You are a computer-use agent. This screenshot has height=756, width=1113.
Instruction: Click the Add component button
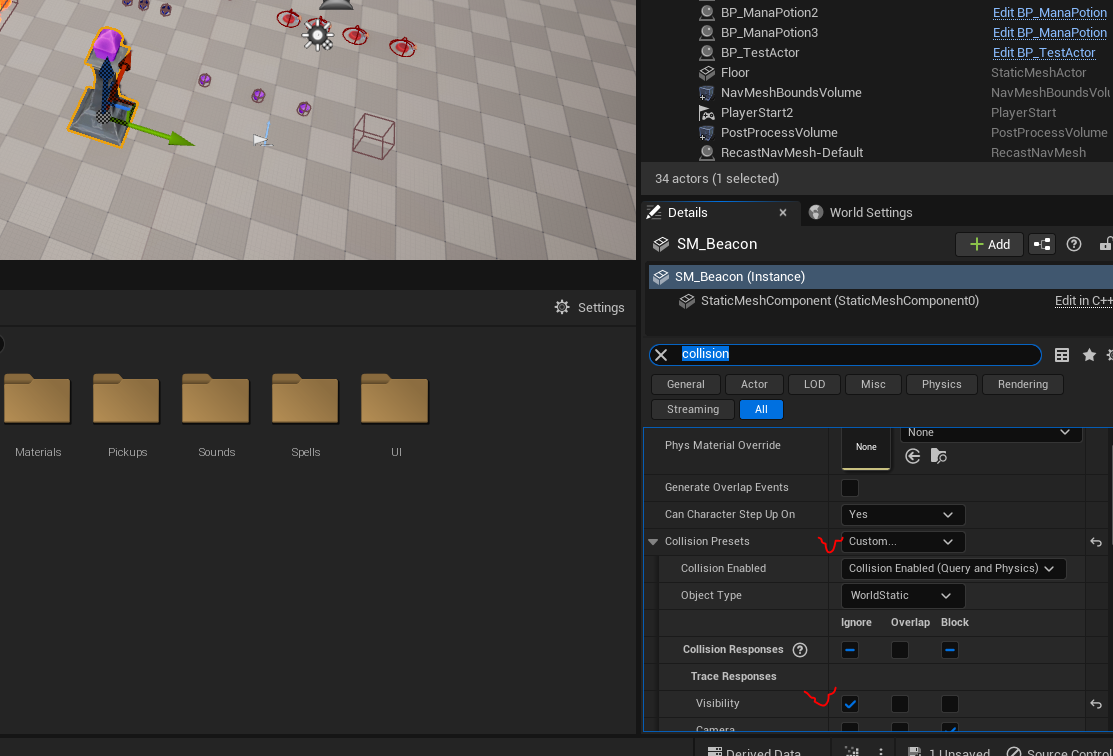point(989,244)
